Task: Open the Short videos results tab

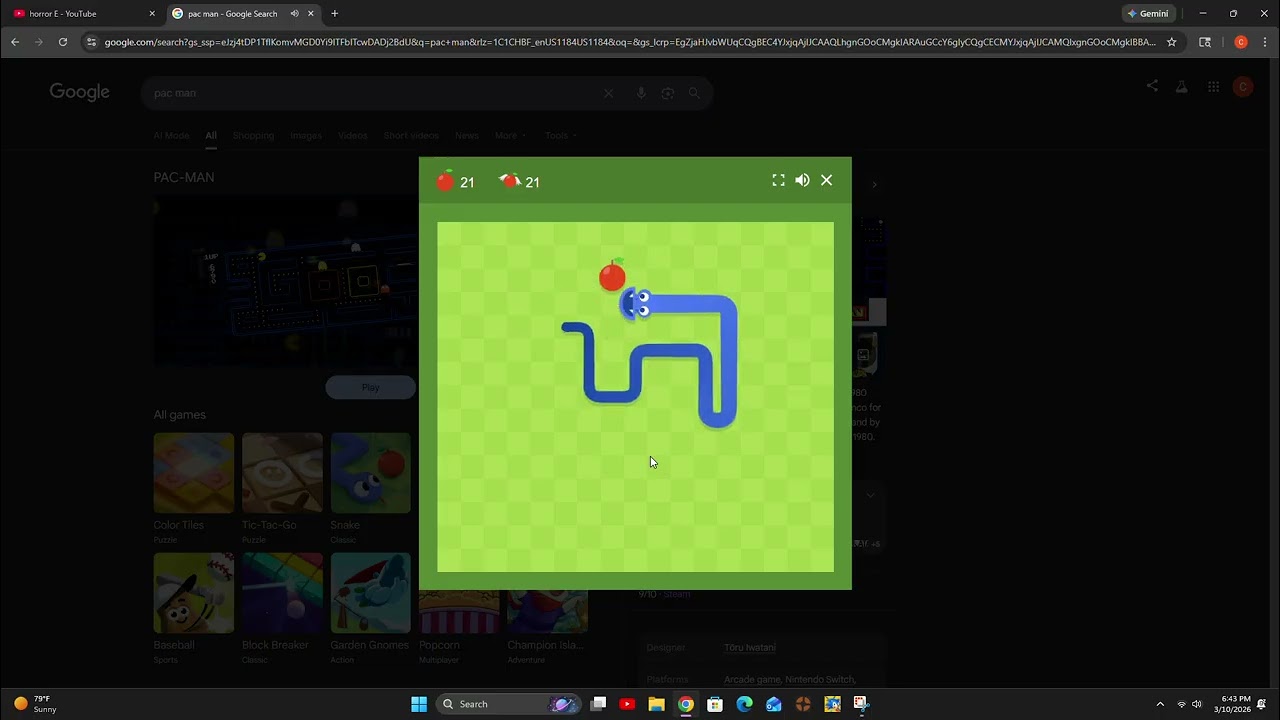Action: click(411, 135)
